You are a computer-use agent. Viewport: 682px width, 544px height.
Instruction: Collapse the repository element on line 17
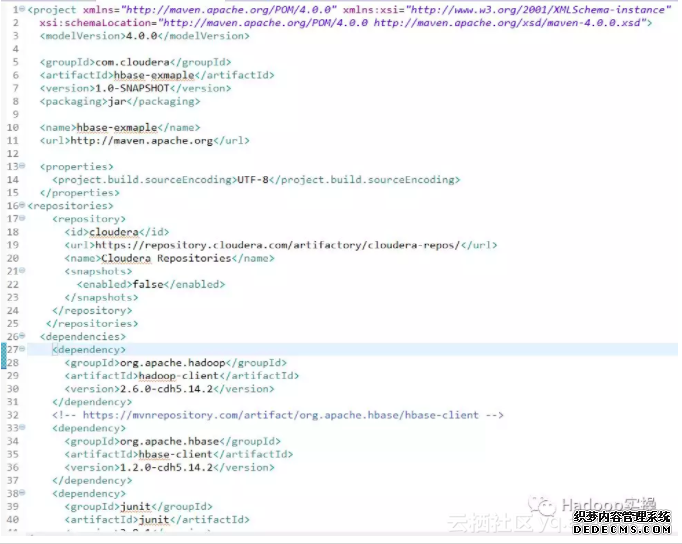pos(22,218)
